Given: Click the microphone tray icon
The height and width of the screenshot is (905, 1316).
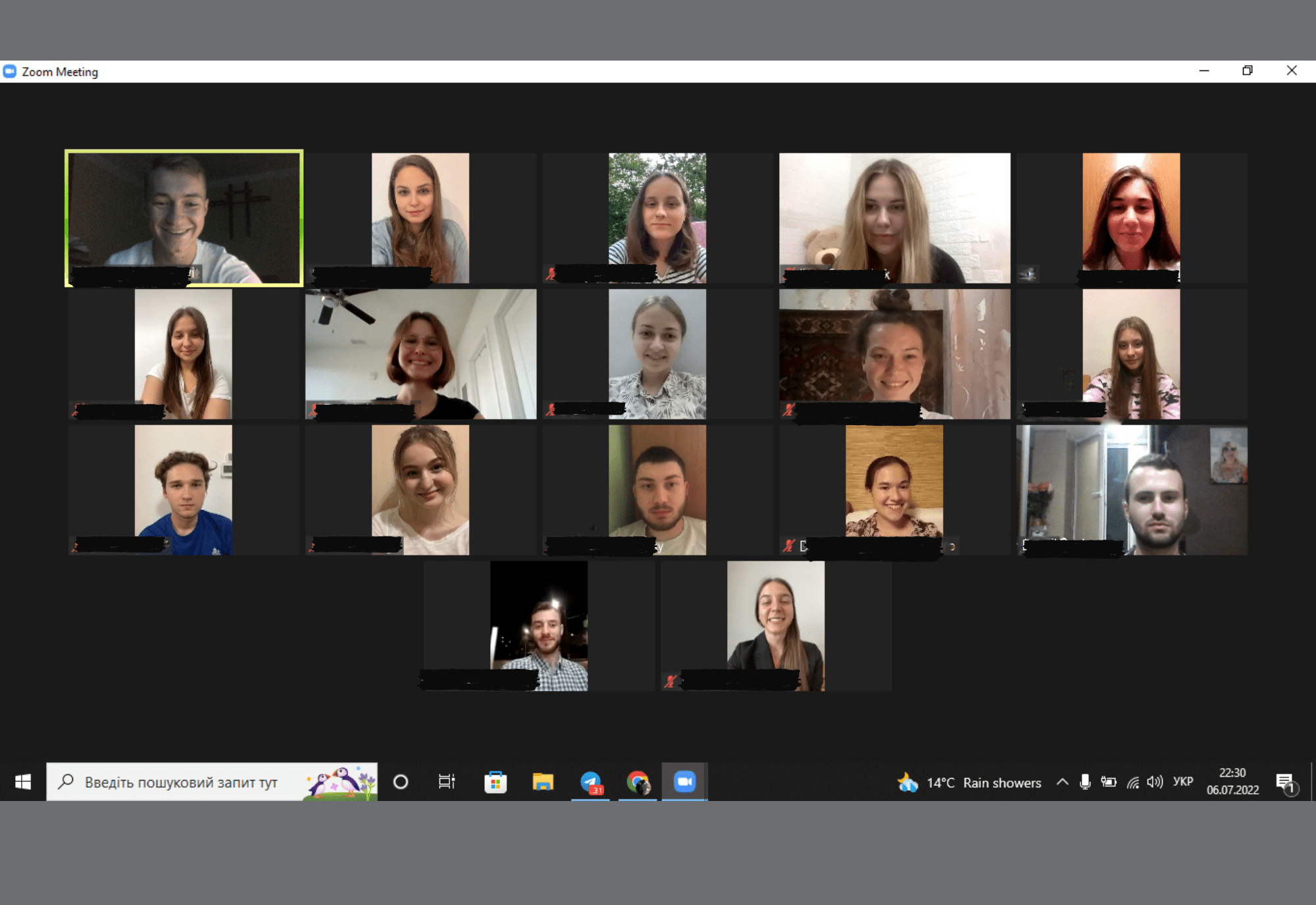Looking at the screenshot, I should coord(1085,782).
